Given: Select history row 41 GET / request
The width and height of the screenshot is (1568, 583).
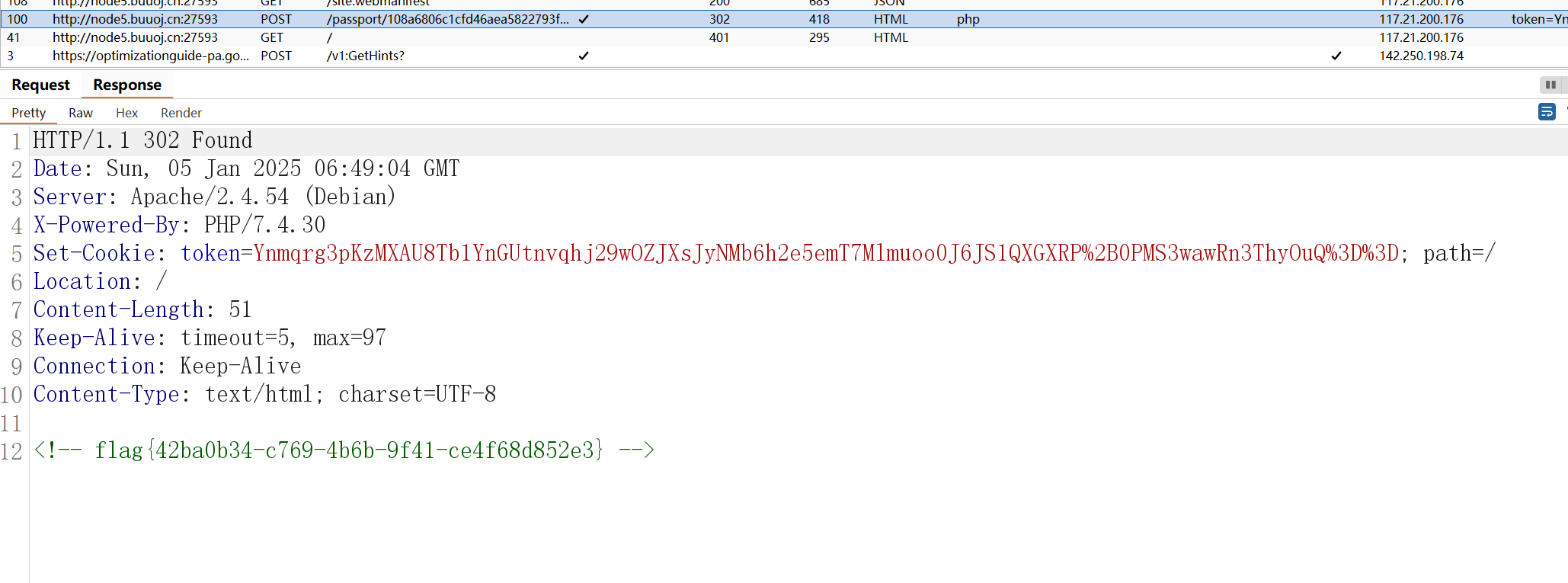Looking at the screenshot, I should coord(784,37).
